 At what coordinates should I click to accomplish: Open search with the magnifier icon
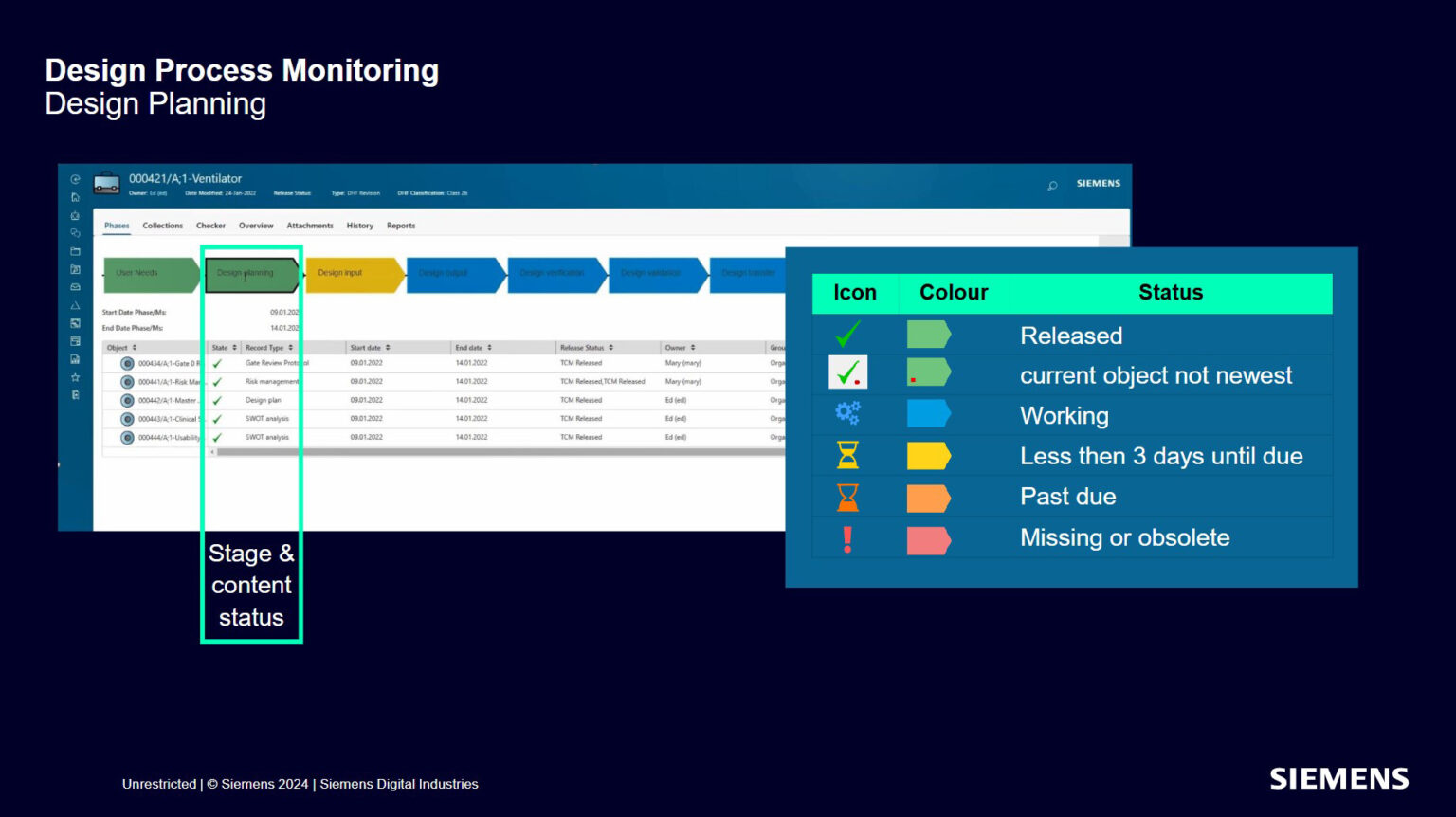pyautogui.click(x=1052, y=186)
